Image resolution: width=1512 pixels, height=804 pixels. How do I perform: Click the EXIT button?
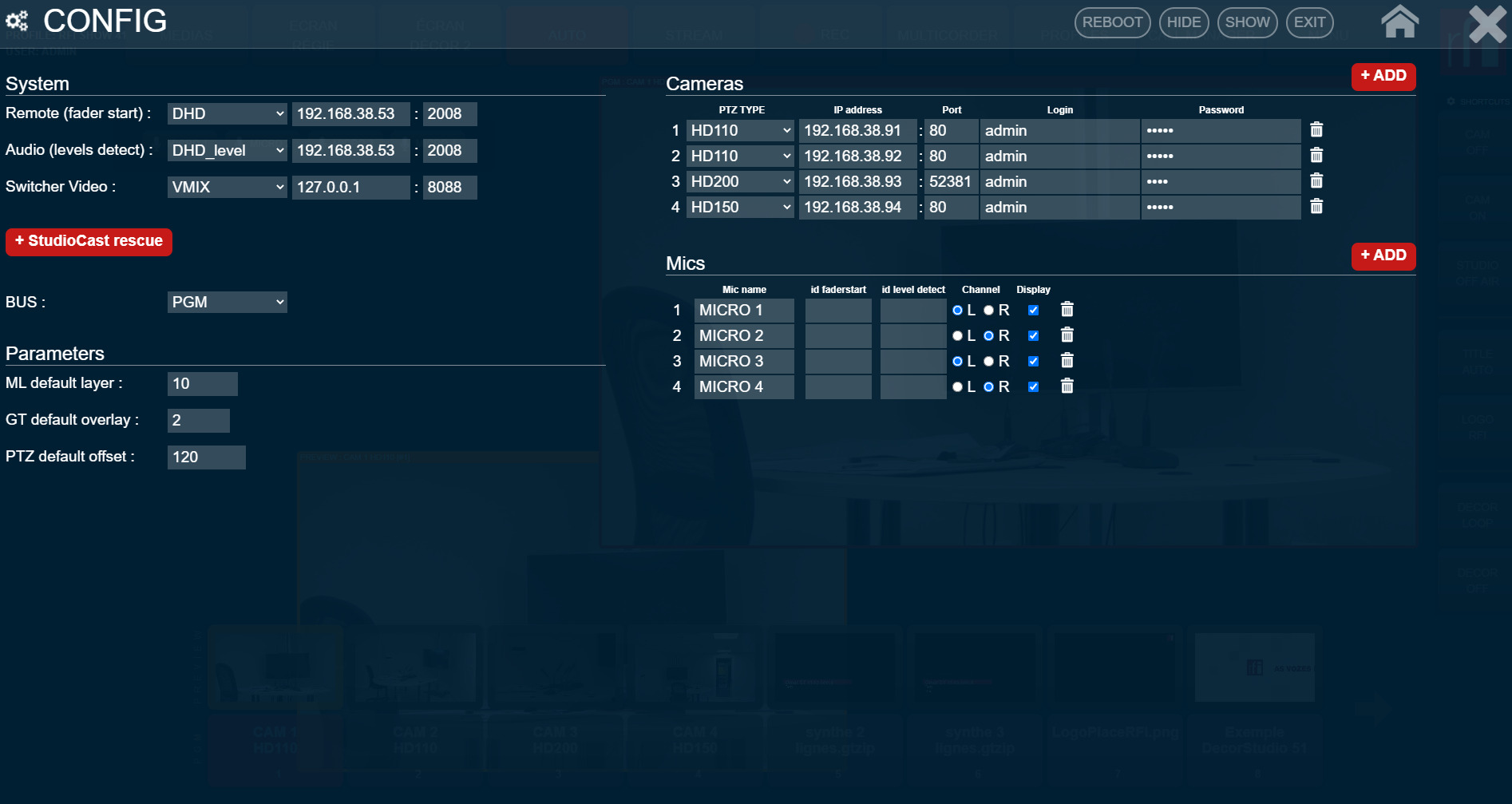[x=1309, y=22]
